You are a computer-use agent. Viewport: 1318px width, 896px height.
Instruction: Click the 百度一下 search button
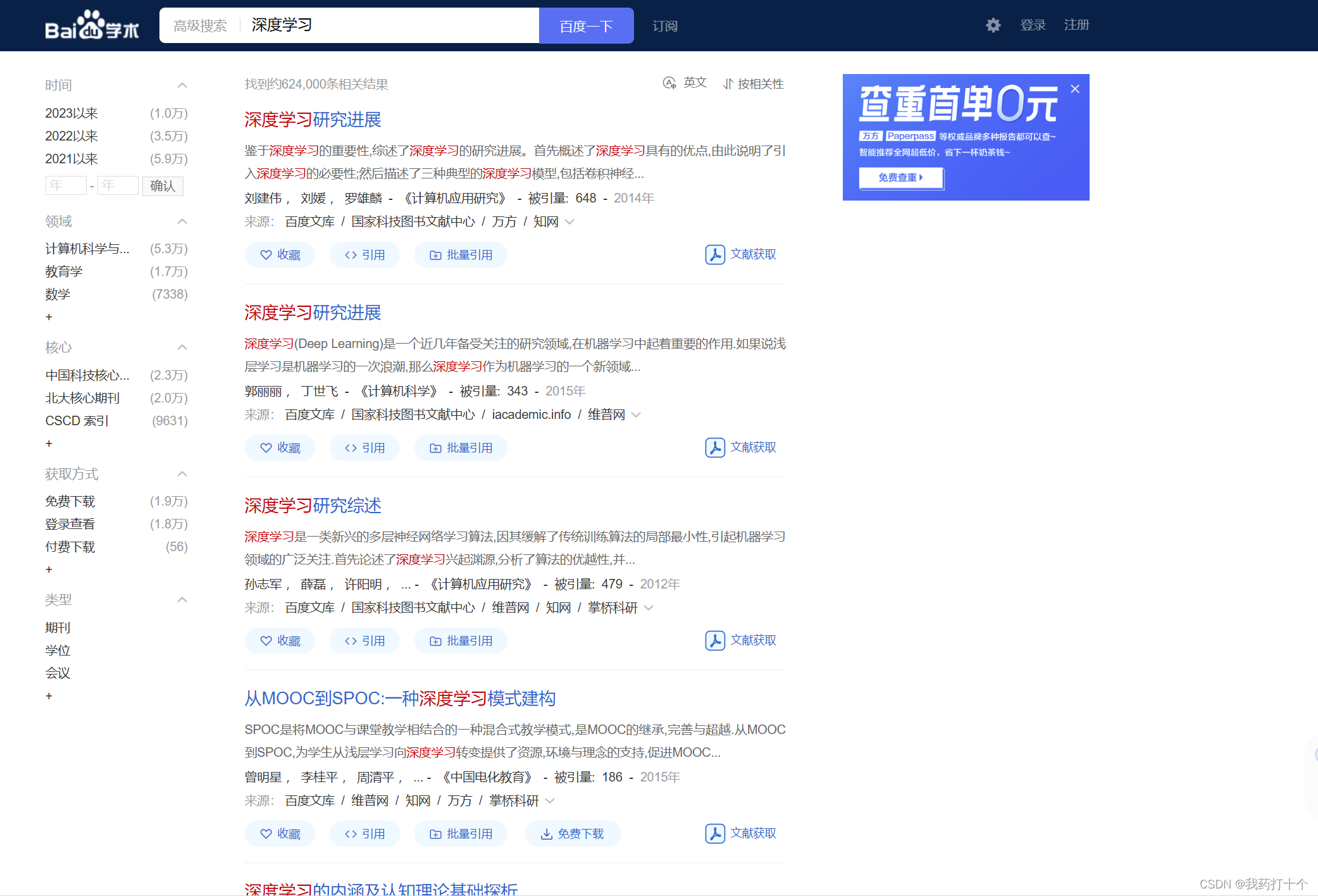(x=586, y=26)
